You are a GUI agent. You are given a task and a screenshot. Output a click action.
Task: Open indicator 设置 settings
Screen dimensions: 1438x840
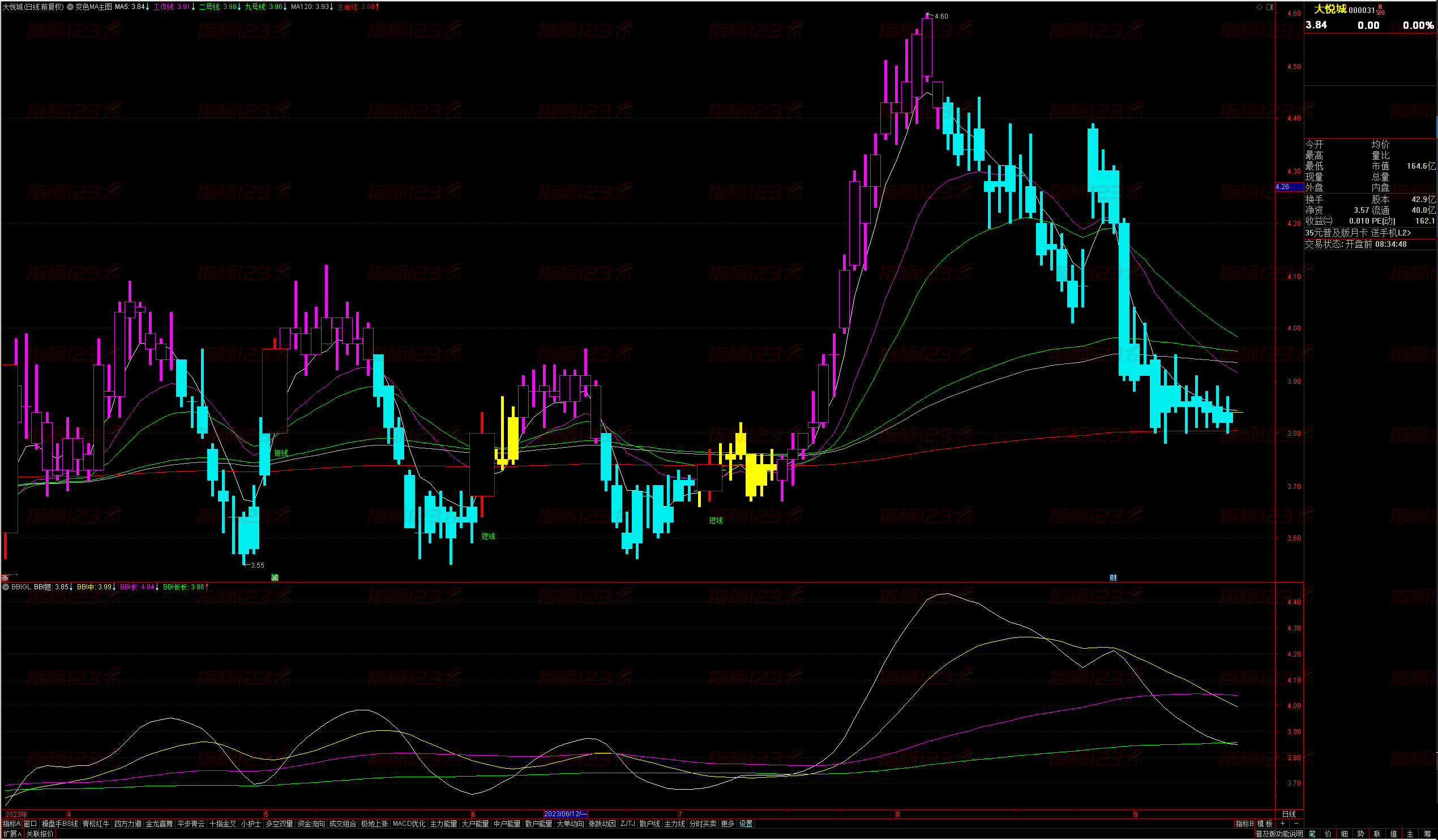coord(746,824)
